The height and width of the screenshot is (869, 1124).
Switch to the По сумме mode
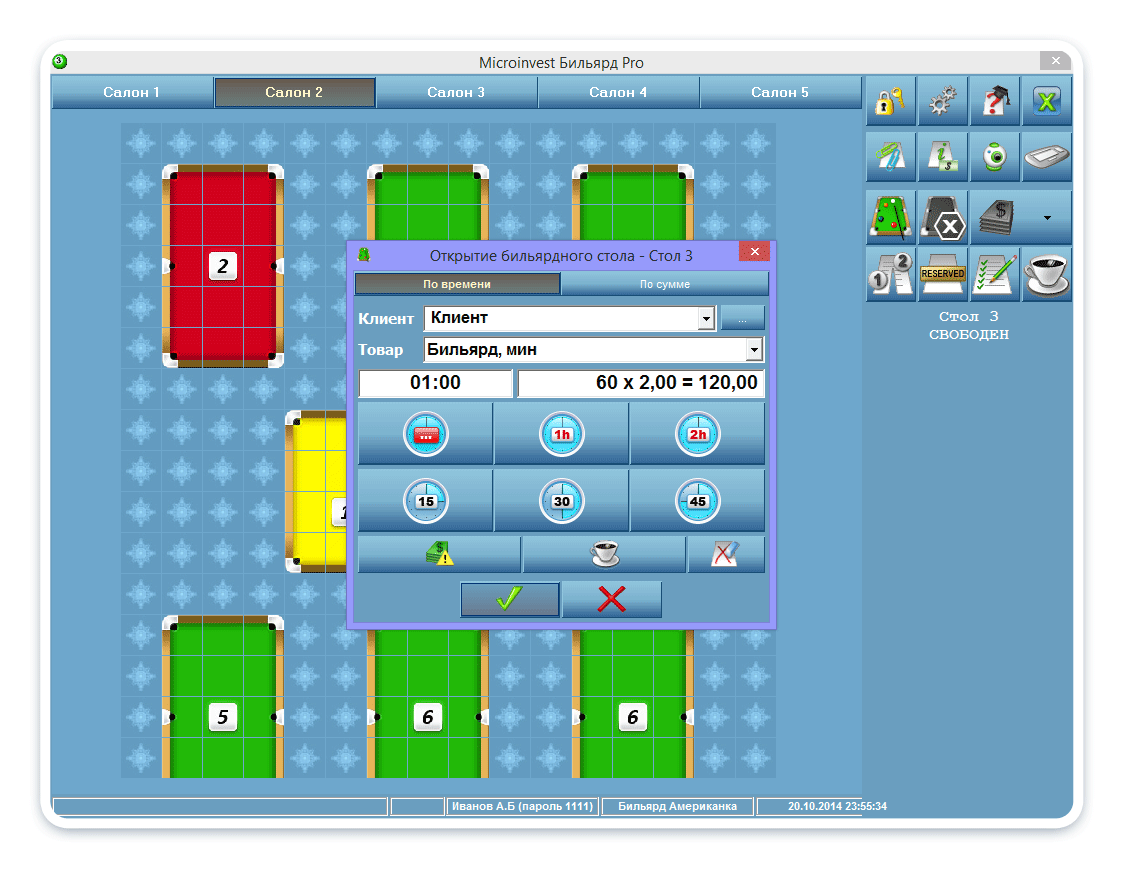(x=665, y=284)
